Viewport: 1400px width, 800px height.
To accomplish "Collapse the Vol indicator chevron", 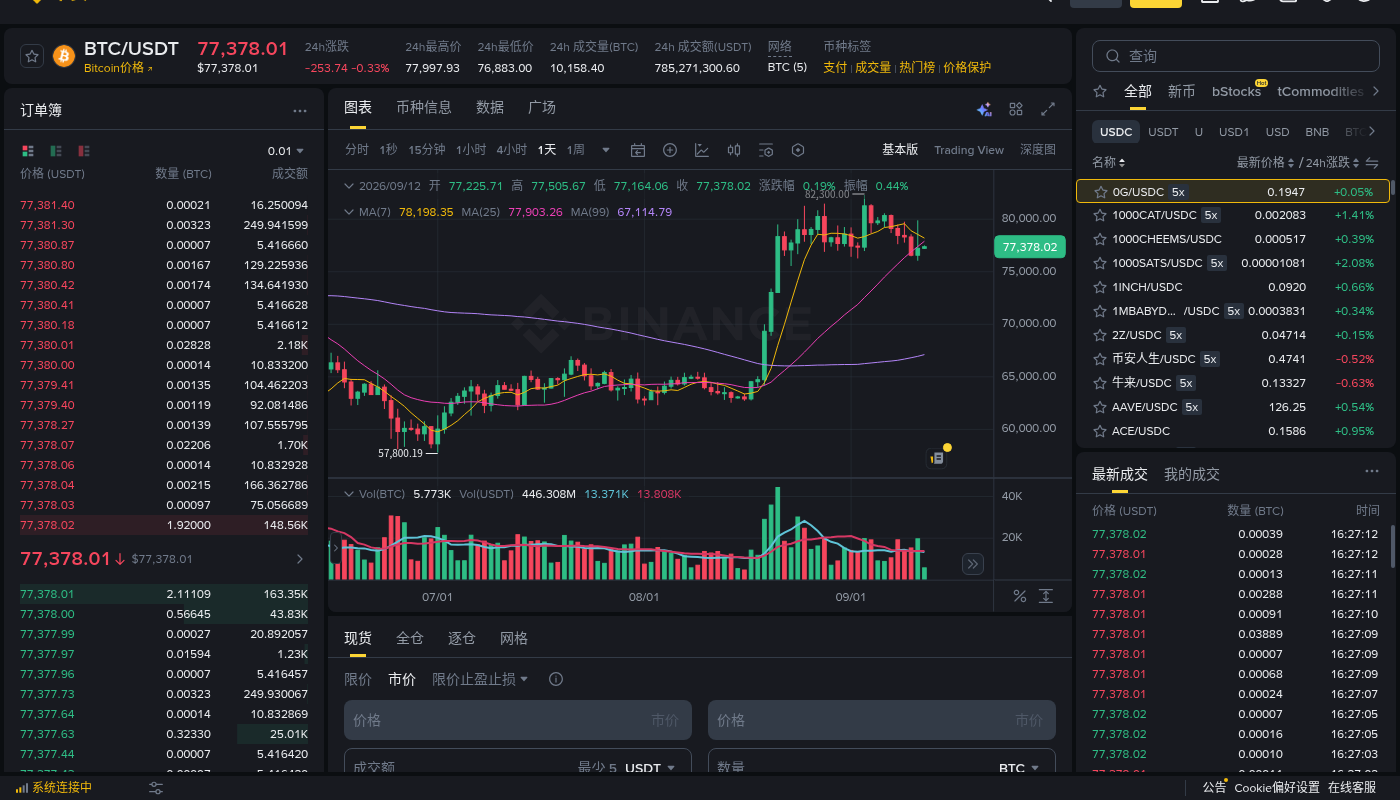I will click(x=348, y=494).
